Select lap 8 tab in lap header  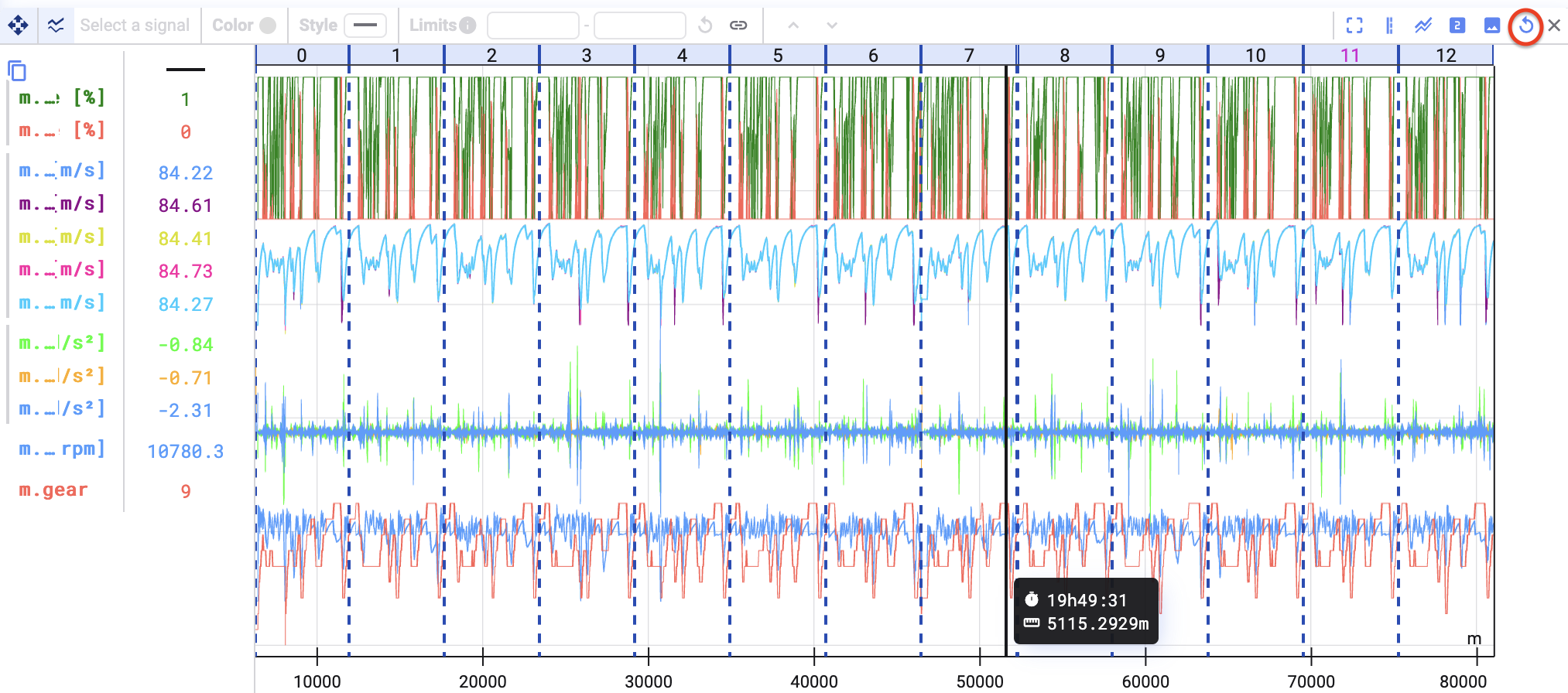[1064, 56]
